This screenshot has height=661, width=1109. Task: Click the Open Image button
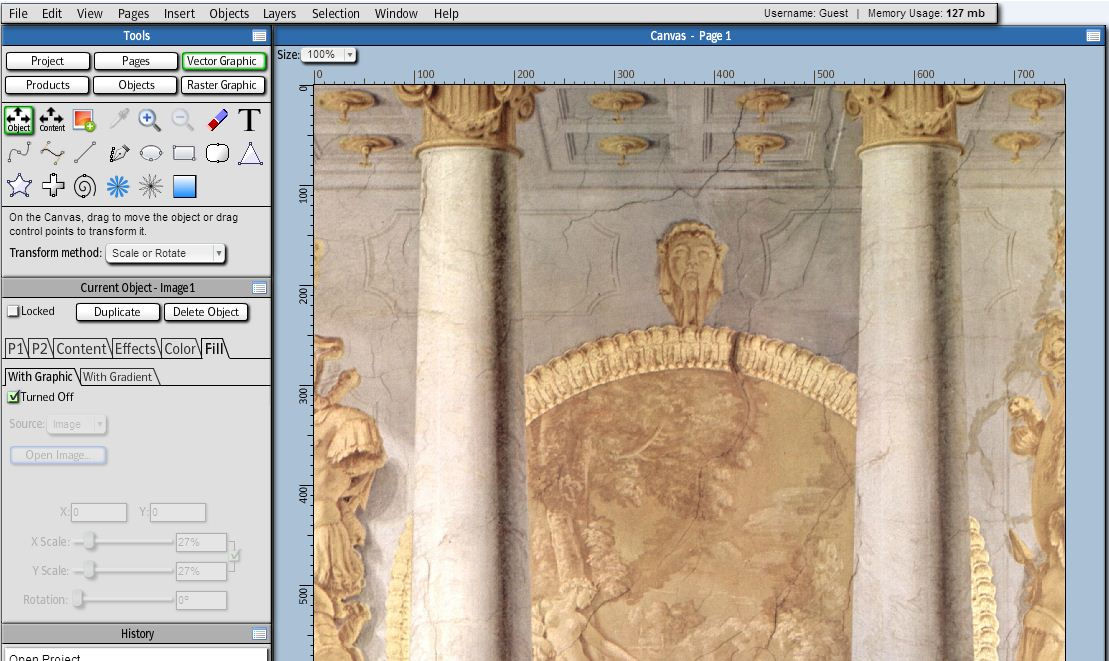point(59,455)
